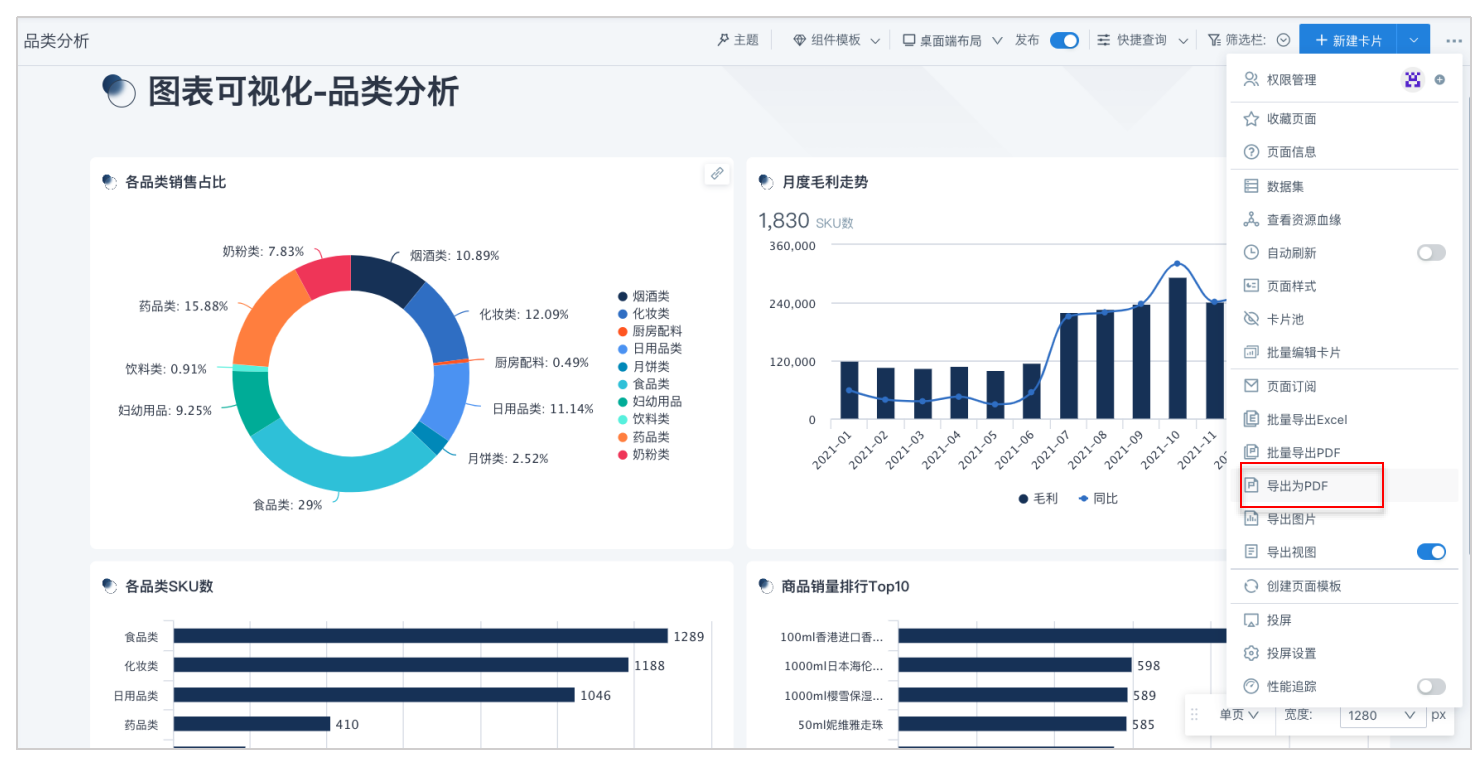Click the link icon on 各品类销售占比 card
Screen dimensions: 1484x768
[717, 174]
